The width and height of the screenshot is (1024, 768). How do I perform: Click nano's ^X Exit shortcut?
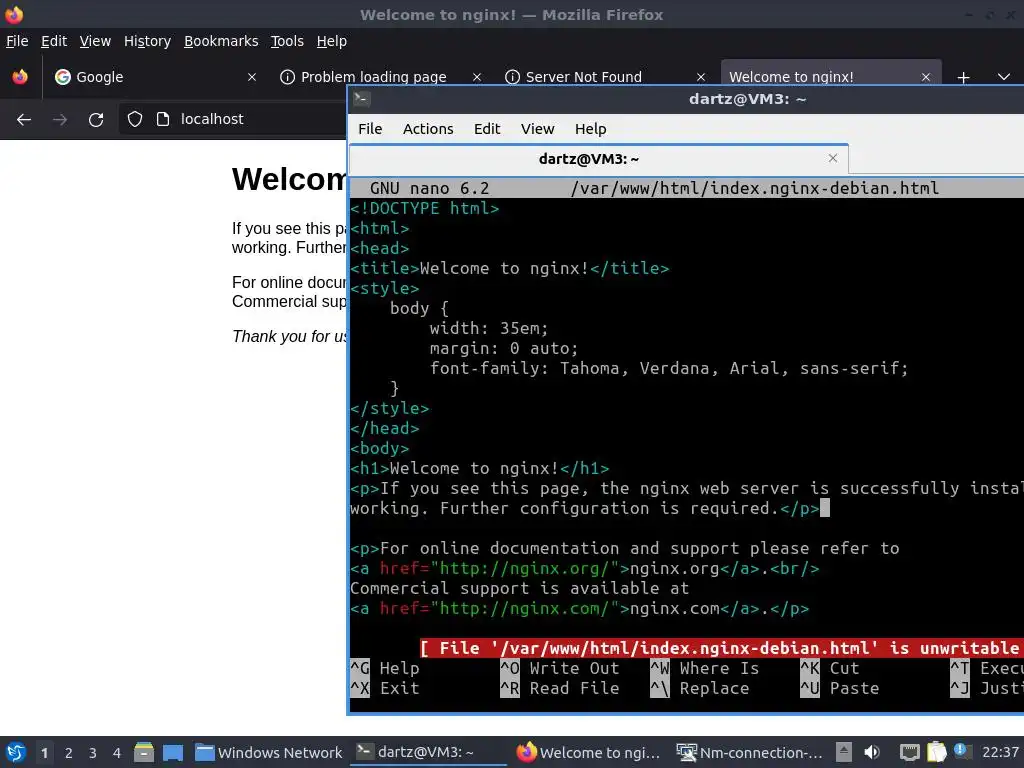tap(385, 688)
